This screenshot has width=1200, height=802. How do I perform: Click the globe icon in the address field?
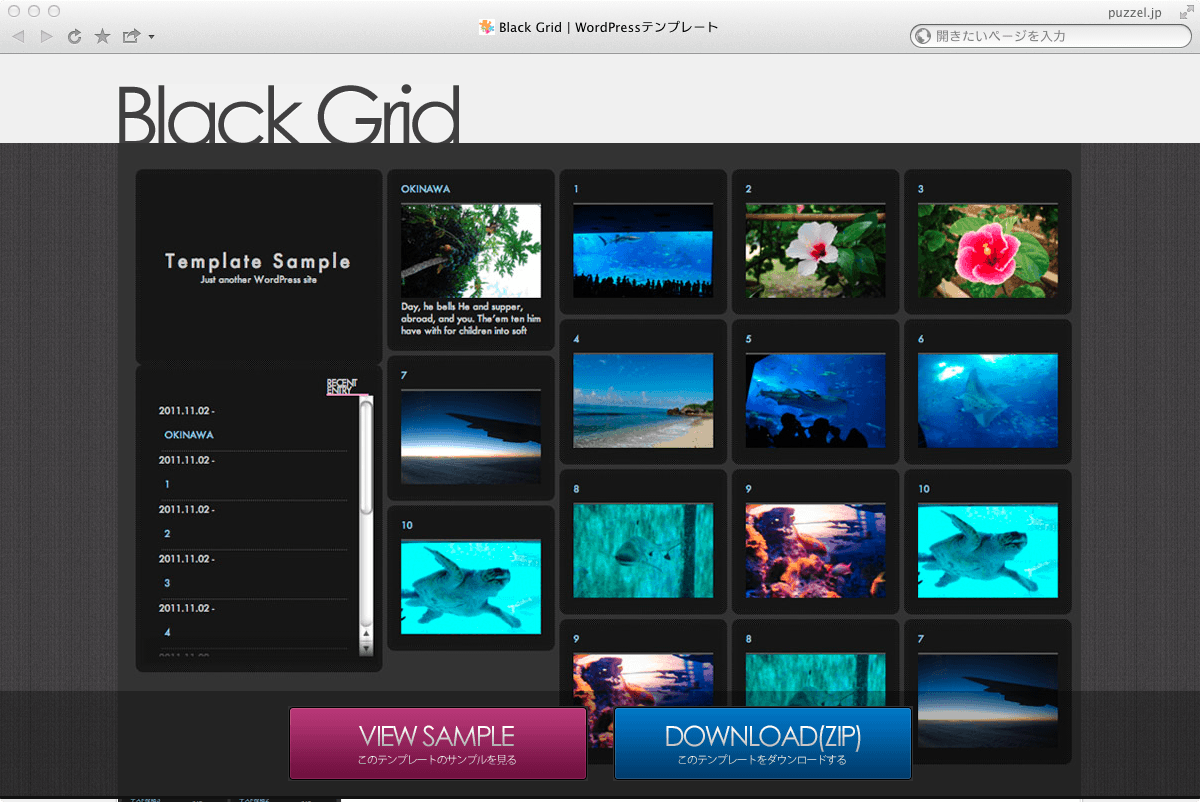(x=922, y=36)
